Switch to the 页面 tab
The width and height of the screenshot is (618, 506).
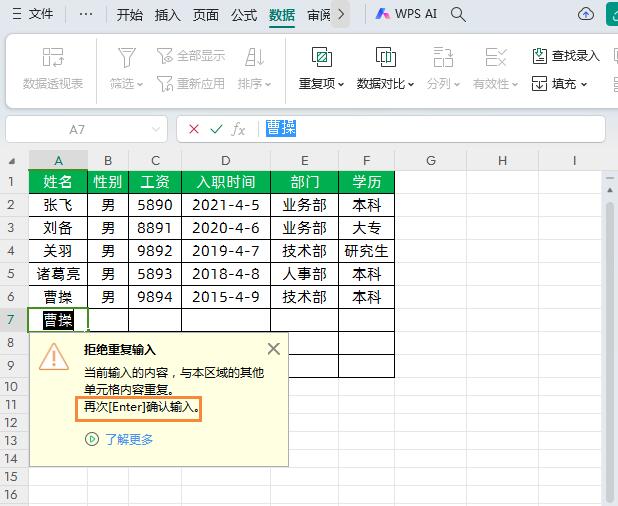[206, 15]
